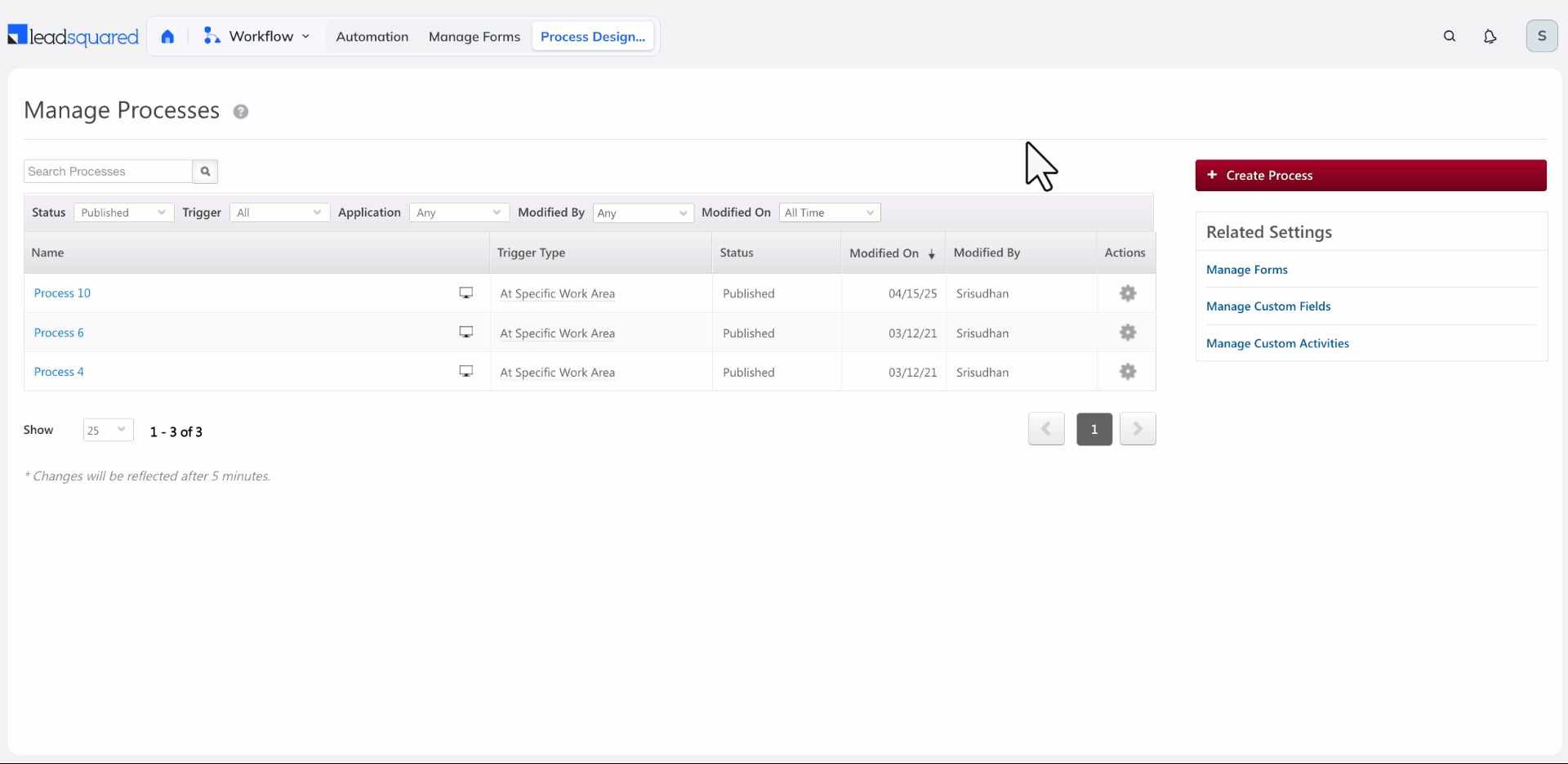The image size is (1568, 764).
Task: Open the actions gear for Process 6
Action: (x=1128, y=333)
